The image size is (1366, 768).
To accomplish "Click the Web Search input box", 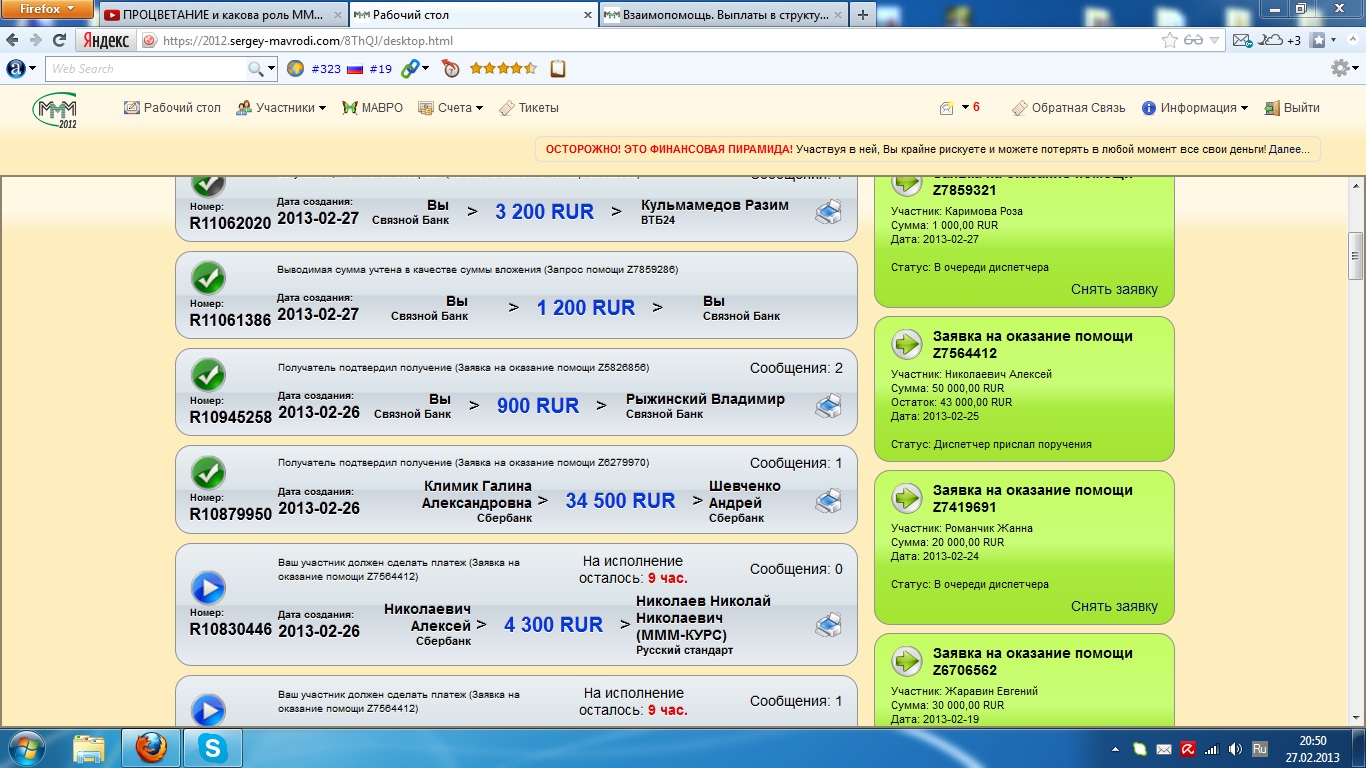I will 146,69.
